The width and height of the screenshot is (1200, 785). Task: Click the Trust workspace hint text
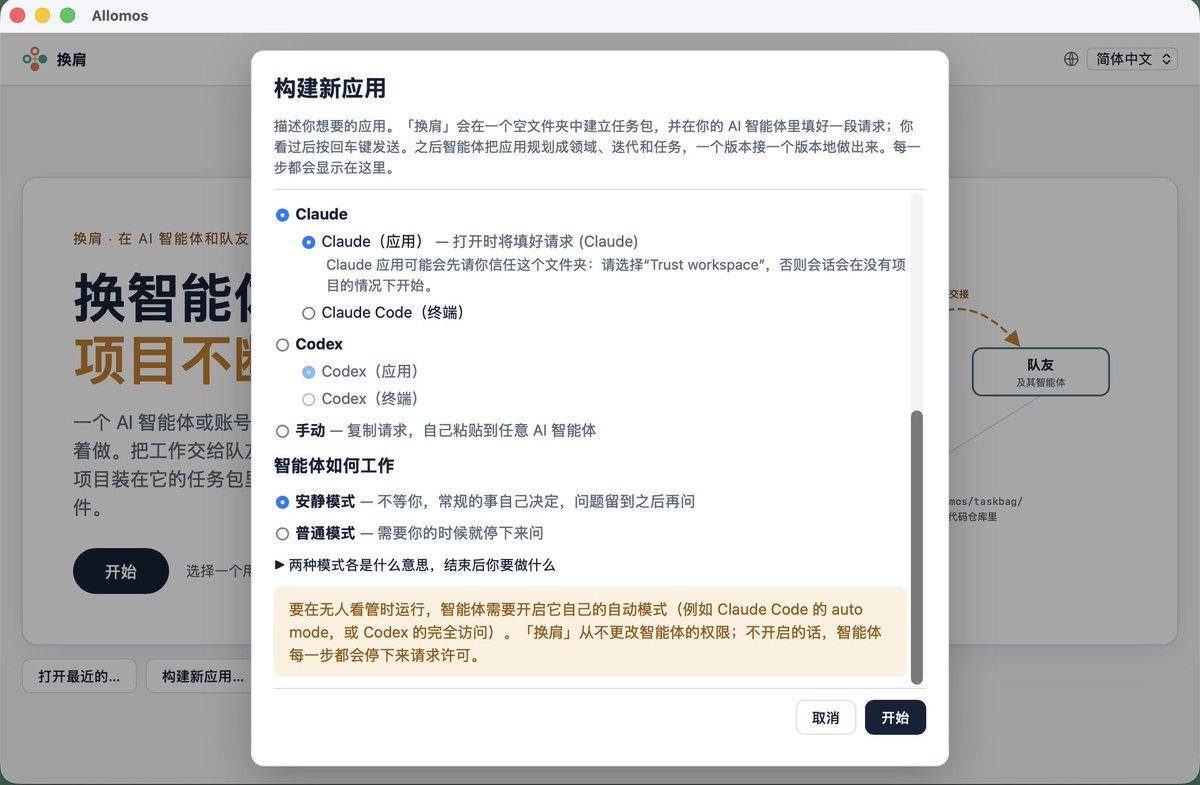(x=617, y=275)
